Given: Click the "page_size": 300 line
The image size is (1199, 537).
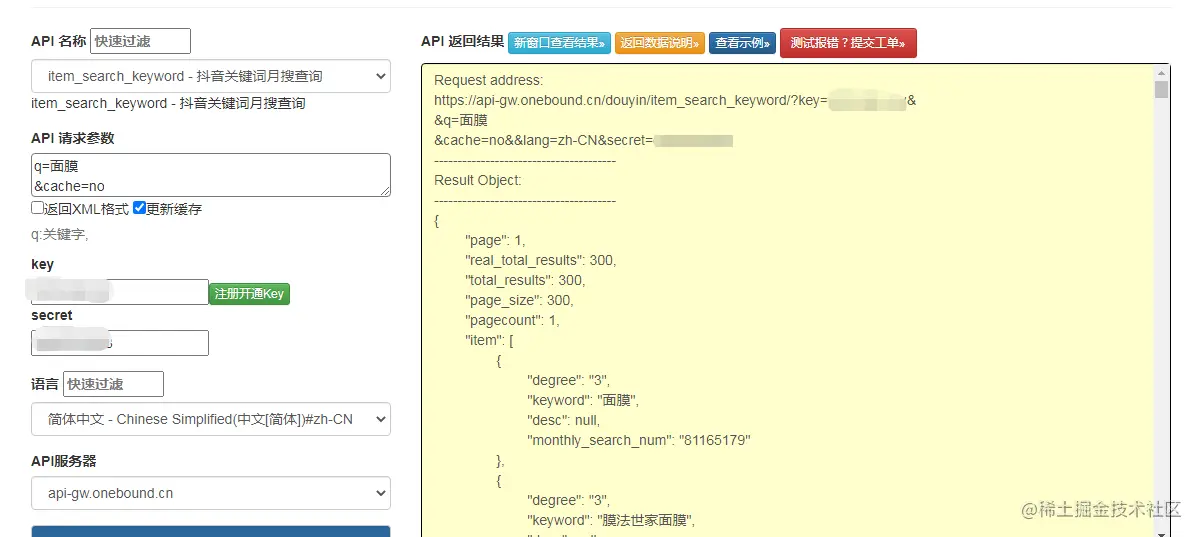Looking at the screenshot, I should [x=519, y=301].
